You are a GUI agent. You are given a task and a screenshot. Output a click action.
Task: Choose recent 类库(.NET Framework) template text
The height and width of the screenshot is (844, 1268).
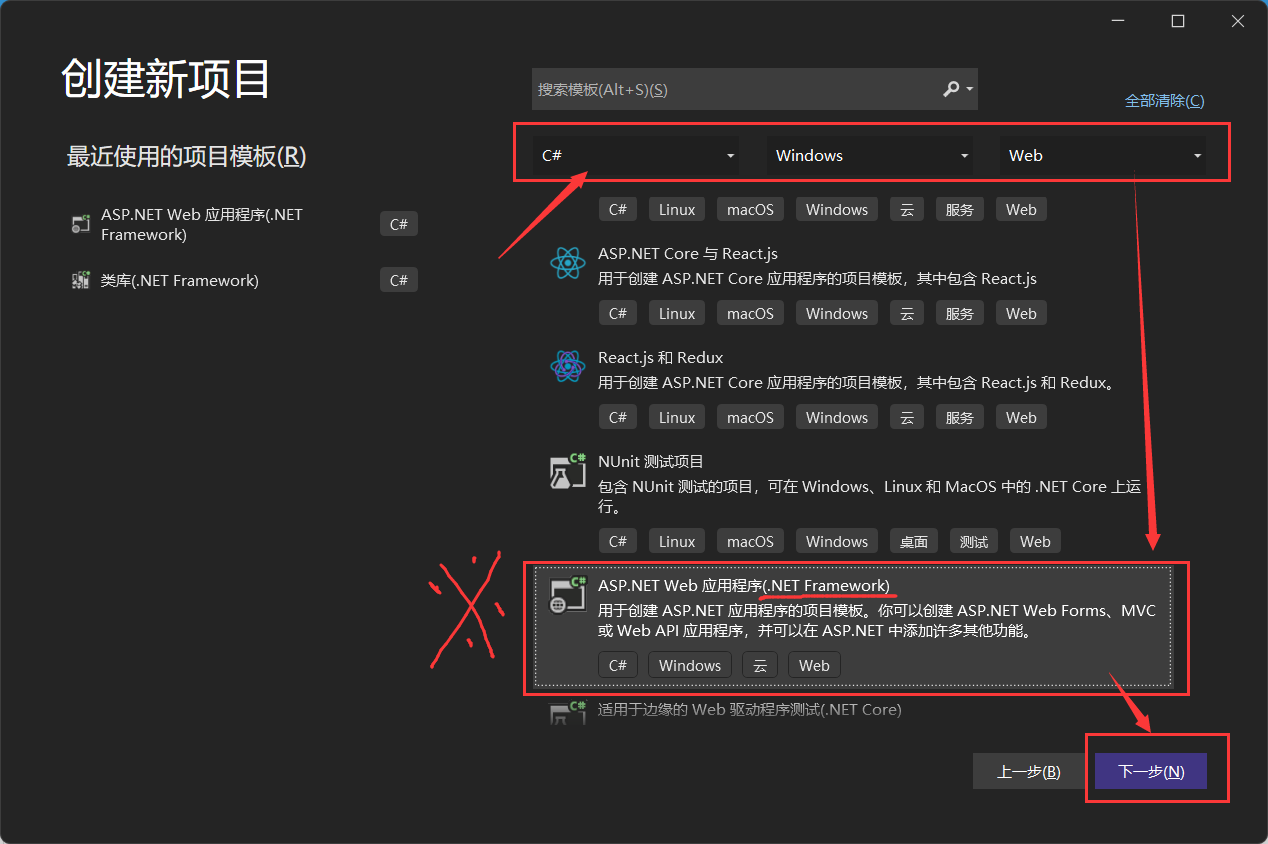180,281
